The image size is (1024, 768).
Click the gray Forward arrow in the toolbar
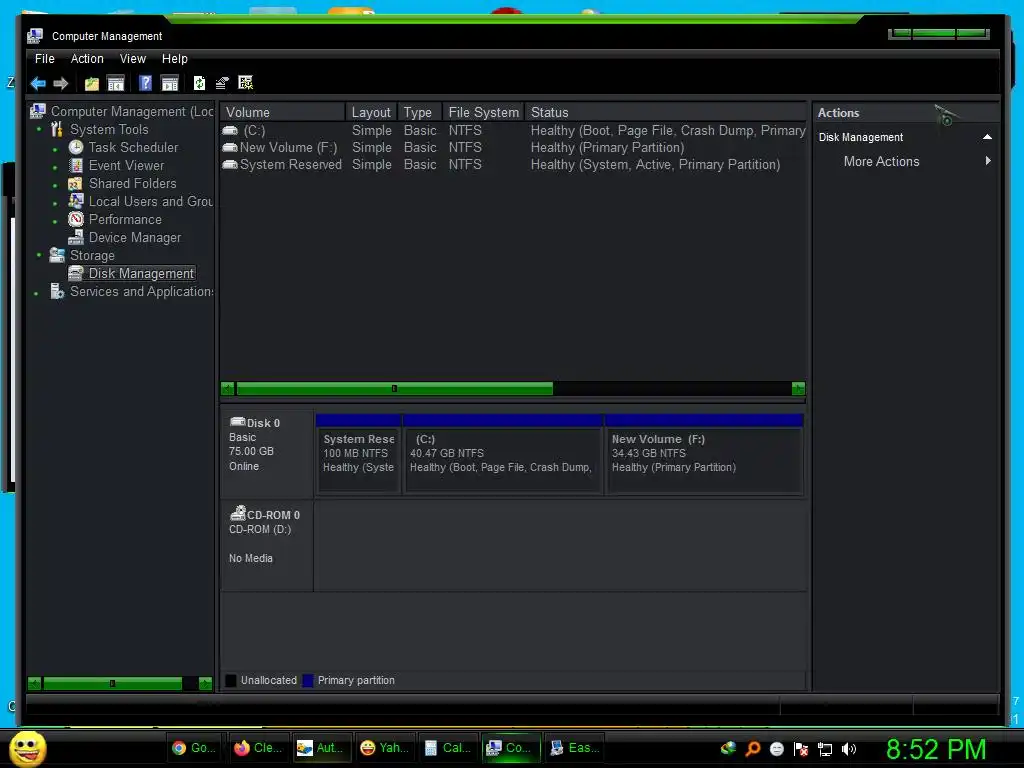point(61,83)
